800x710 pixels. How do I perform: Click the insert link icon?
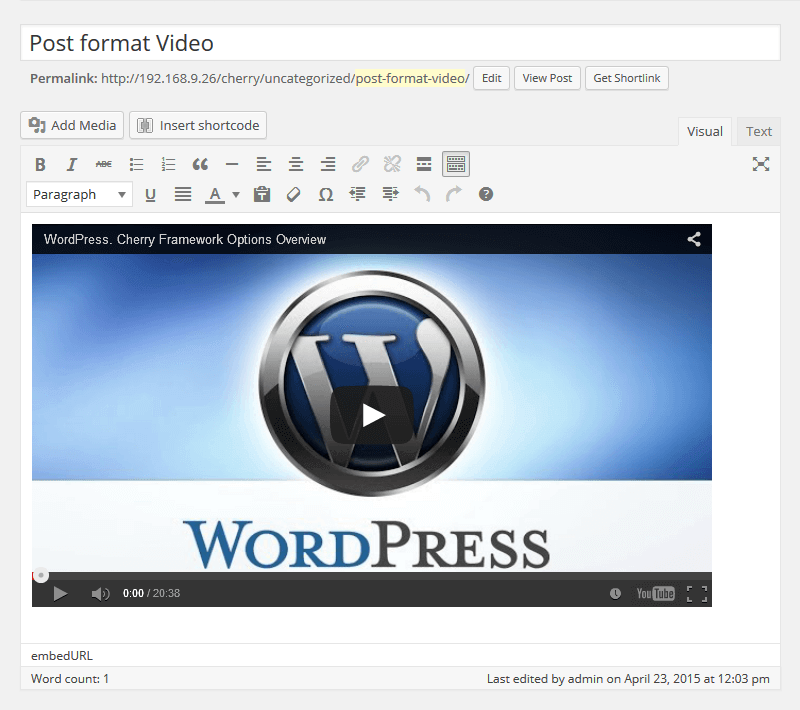pyautogui.click(x=360, y=165)
